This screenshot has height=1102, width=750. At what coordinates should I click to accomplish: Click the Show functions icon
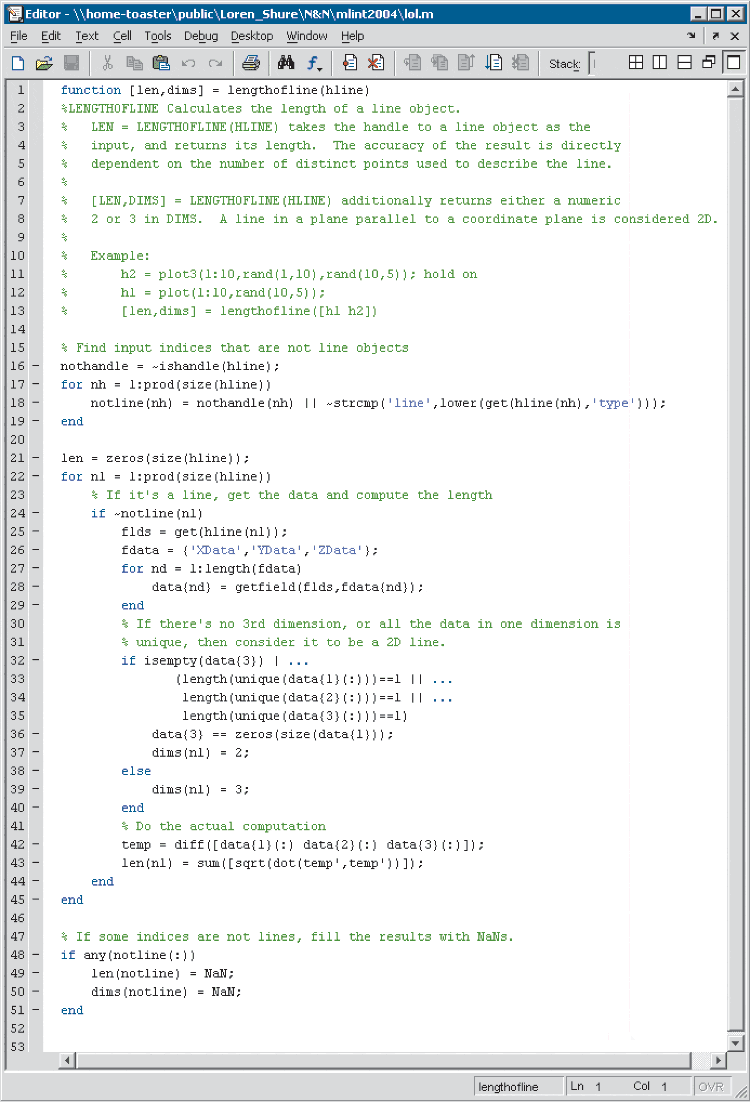314,63
